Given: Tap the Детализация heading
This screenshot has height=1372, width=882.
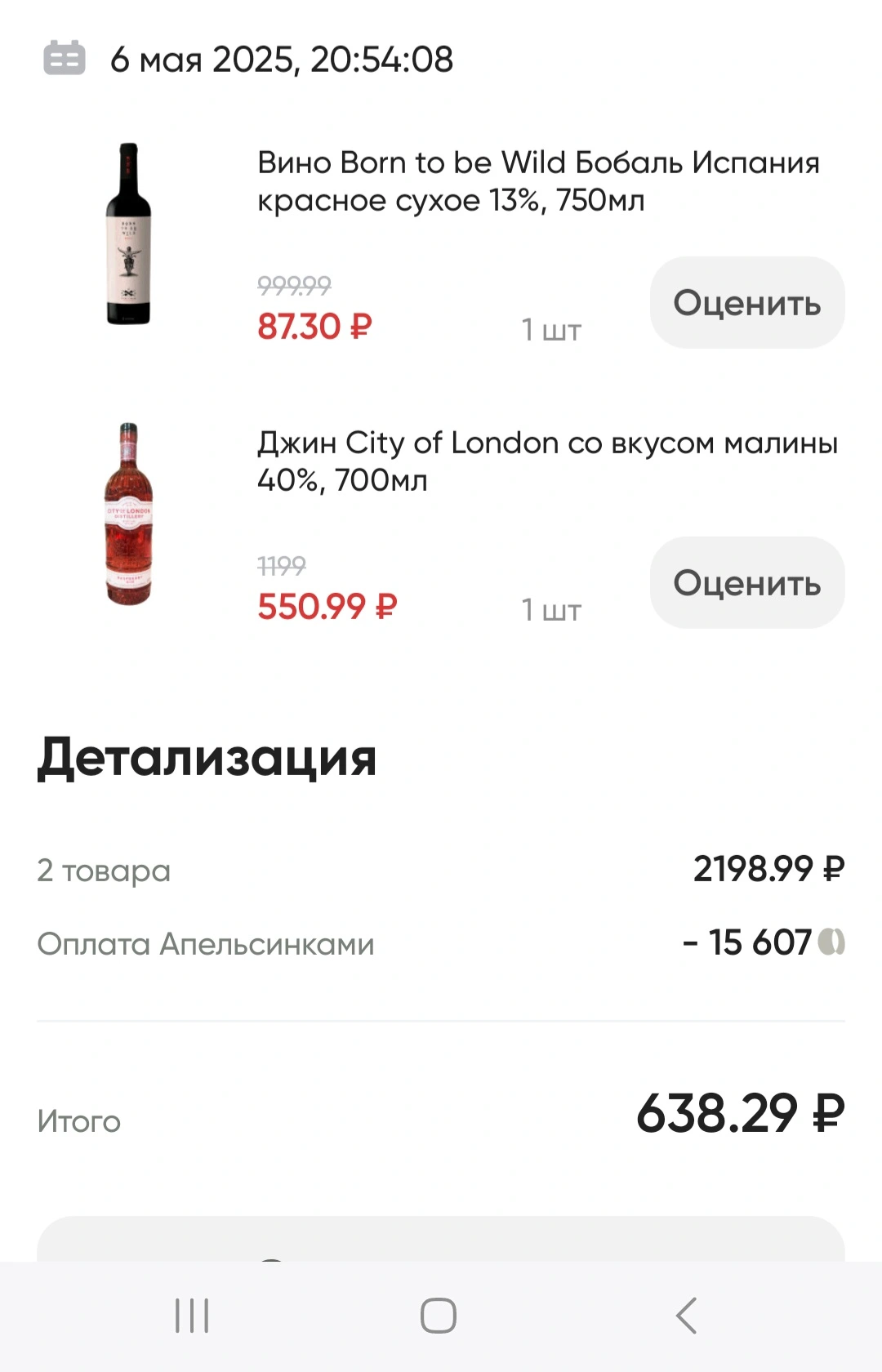Looking at the screenshot, I should coord(207,758).
